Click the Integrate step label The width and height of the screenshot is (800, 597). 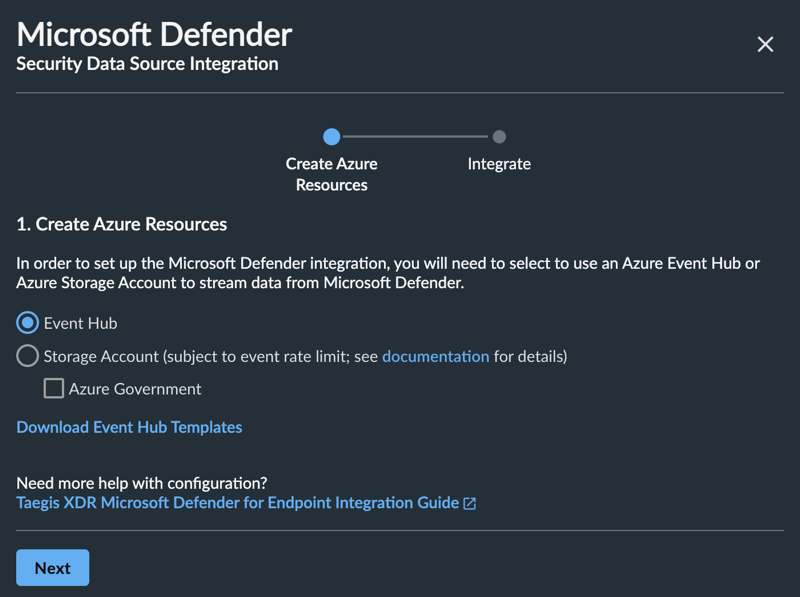coord(499,164)
